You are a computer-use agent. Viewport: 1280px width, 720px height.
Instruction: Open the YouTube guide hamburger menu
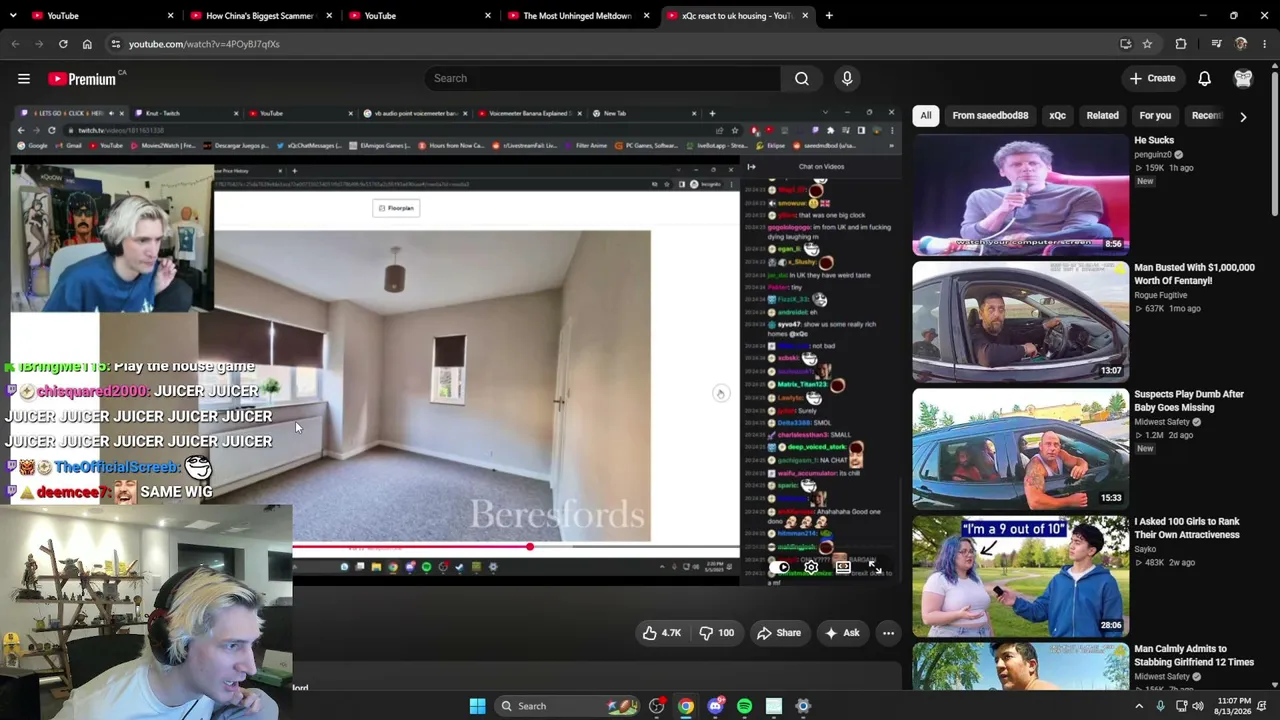pos(24,78)
